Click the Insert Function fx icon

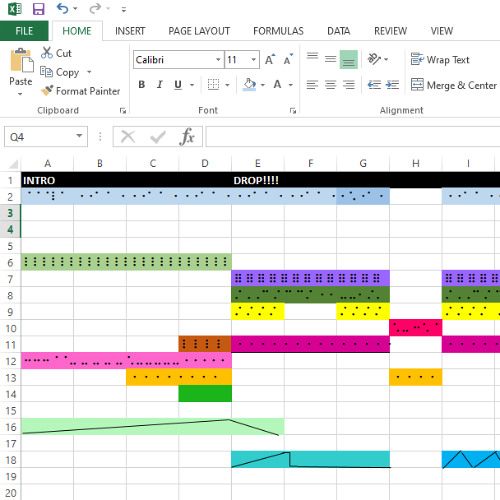click(x=187, y=137)
